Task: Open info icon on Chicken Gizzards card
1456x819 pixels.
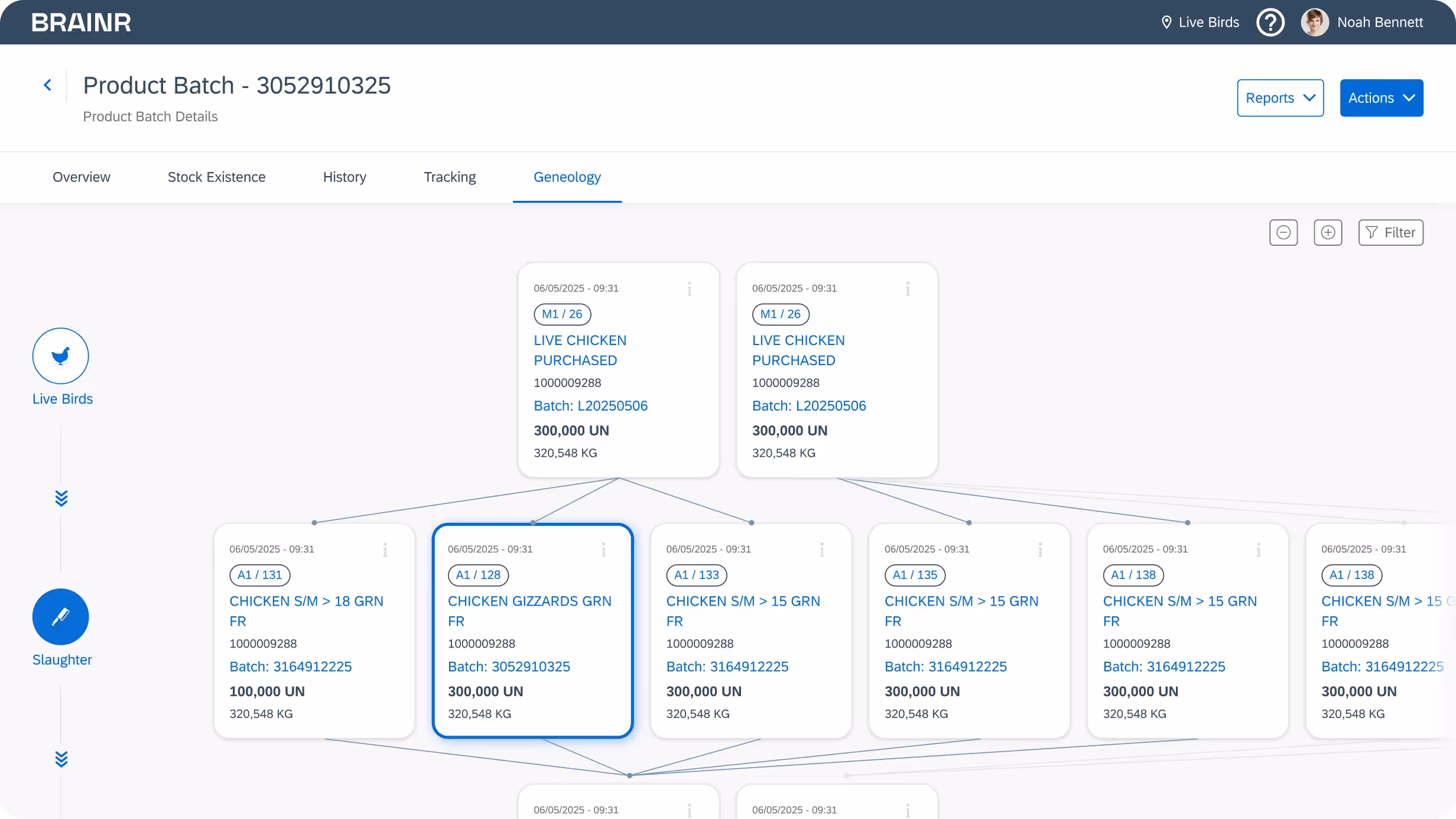Action: [x=603, y=550]
